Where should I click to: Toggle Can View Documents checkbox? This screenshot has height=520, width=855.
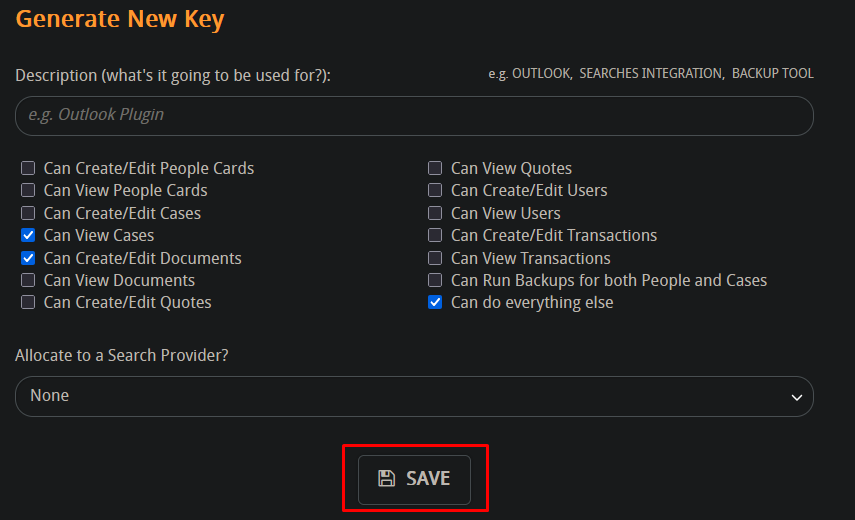[28, 280]
